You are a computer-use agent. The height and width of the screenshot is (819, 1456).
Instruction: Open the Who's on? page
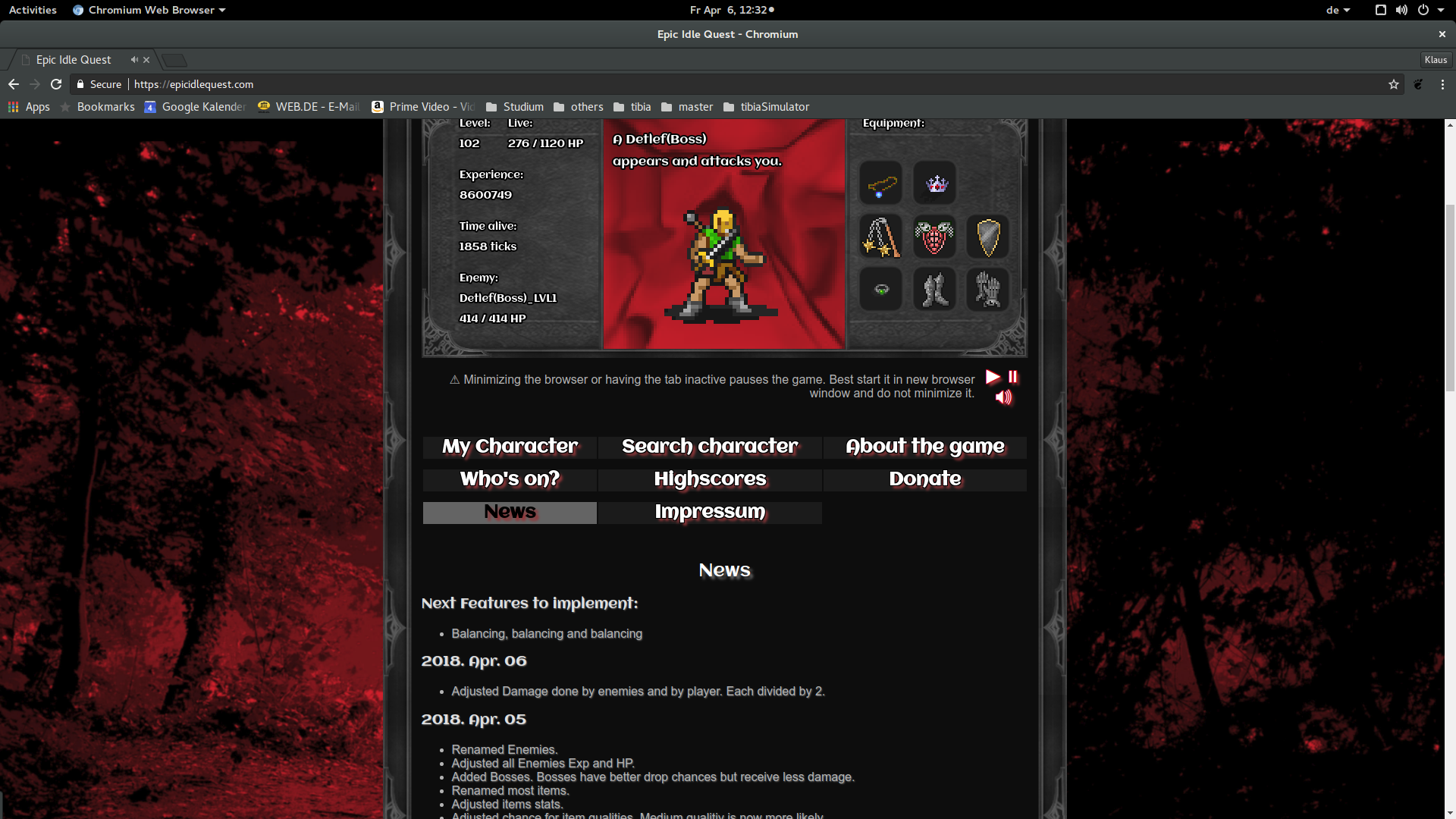click(509, 479)
